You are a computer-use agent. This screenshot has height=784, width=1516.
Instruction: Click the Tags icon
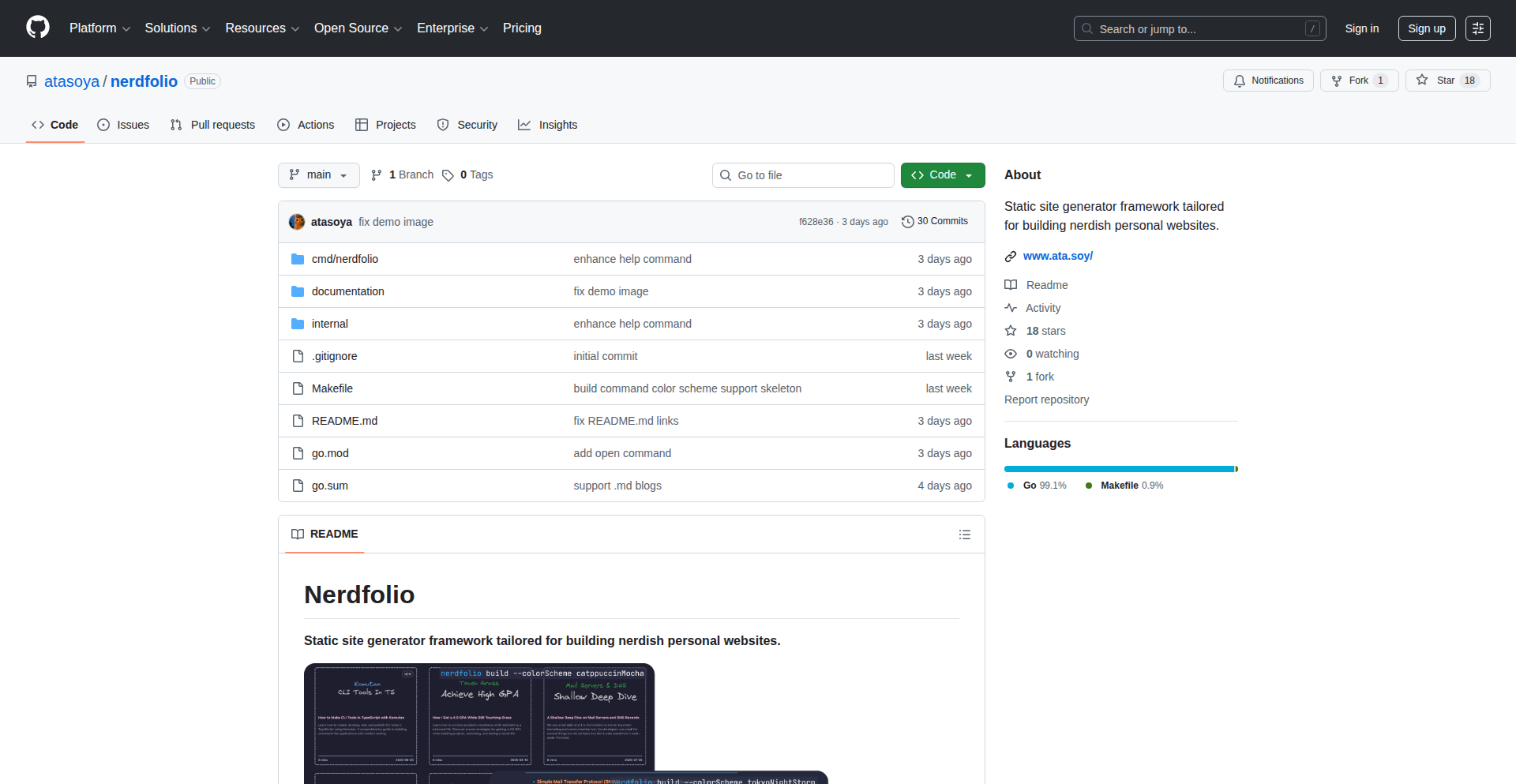(x=448, y=175)
